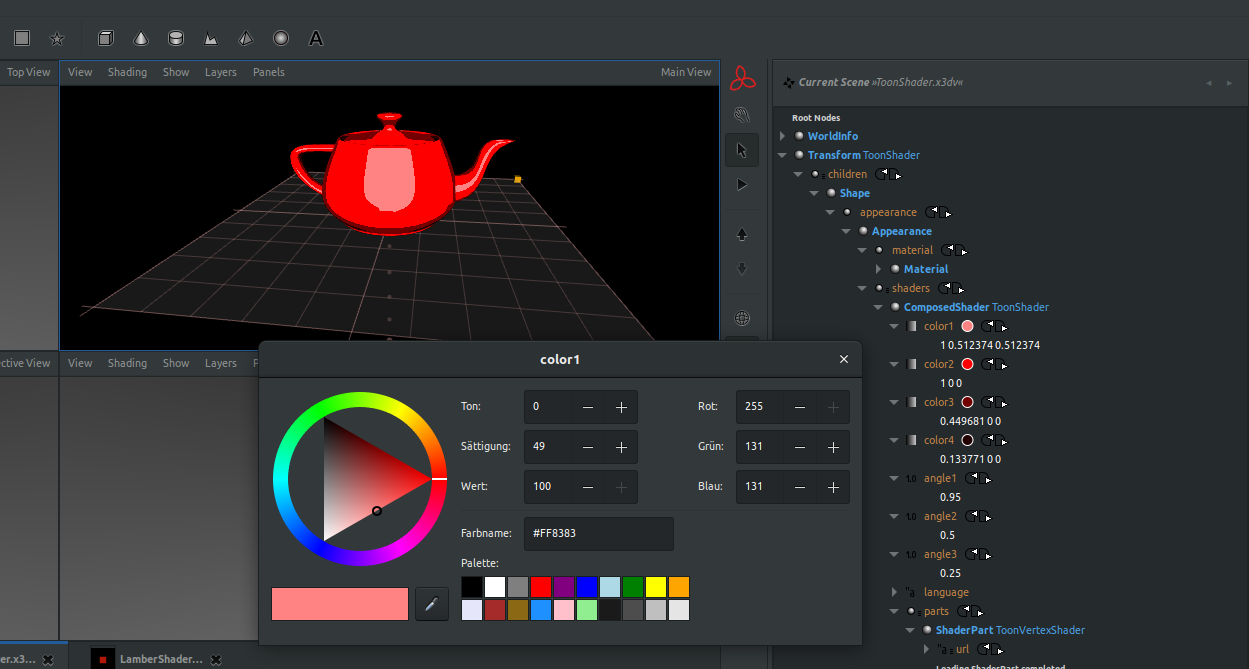Select the Text 'A' tool
This screenshot has height=669, width=1249.
click(x=316, y=38)
